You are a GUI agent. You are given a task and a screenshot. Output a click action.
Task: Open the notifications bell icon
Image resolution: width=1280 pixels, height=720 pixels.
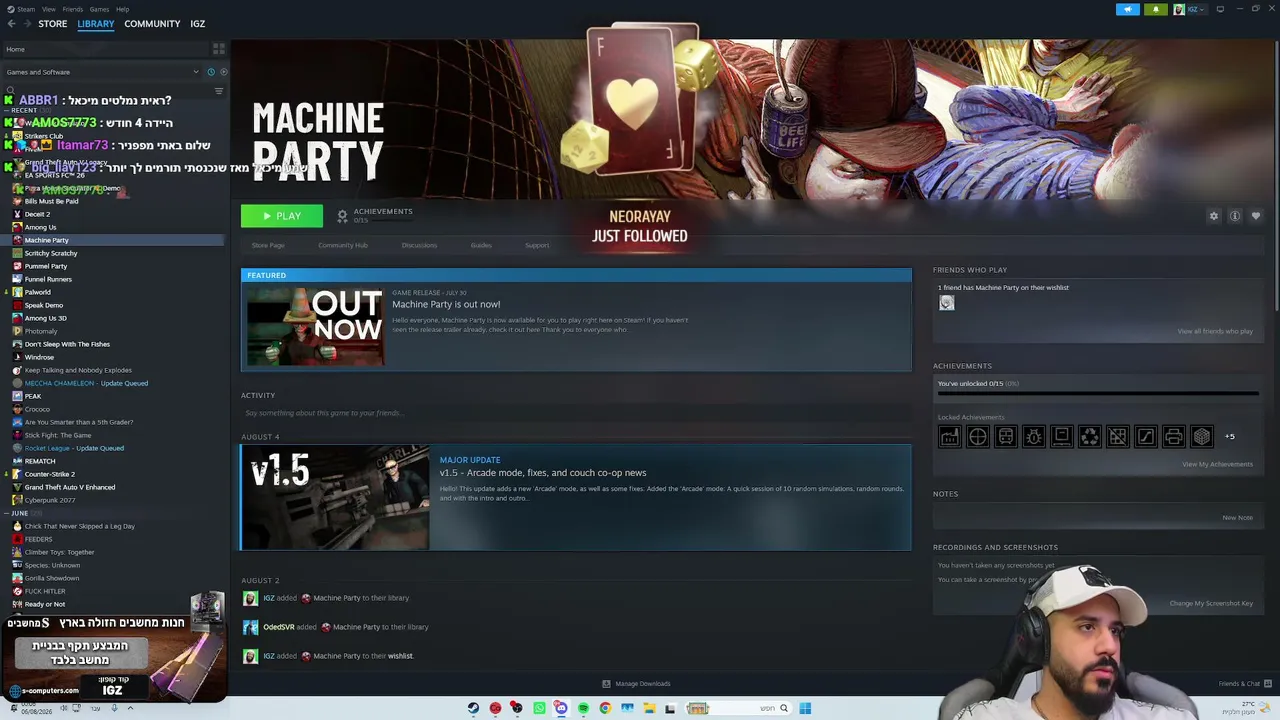point(1155,9)
